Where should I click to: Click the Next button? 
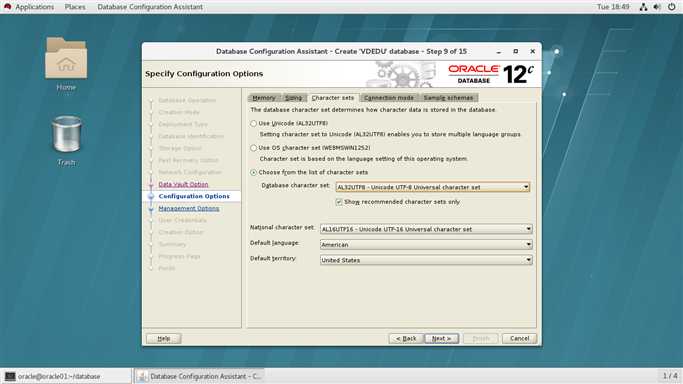[441, 338]
